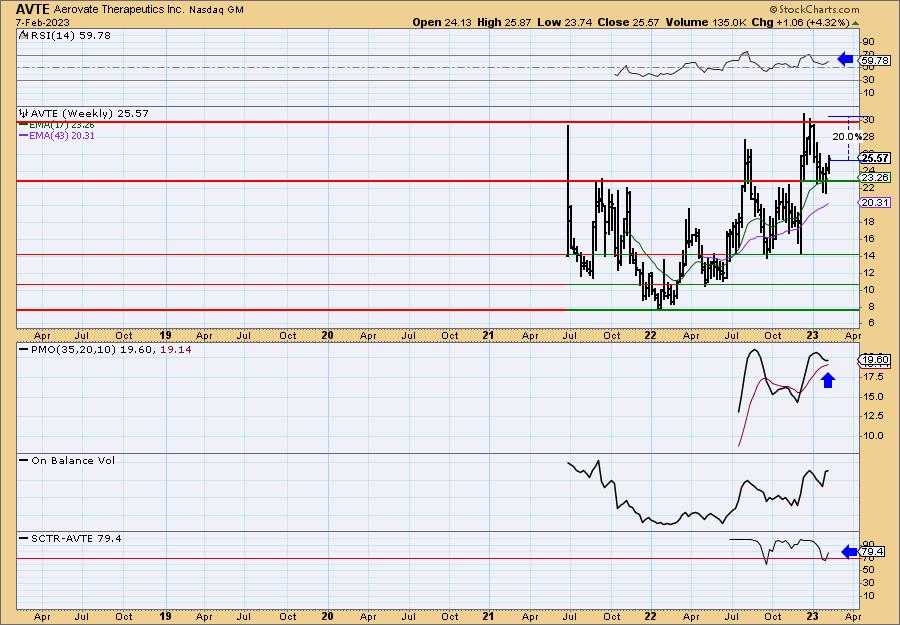Click the AVTE ticker symbol in the chart title

(34, 9)
